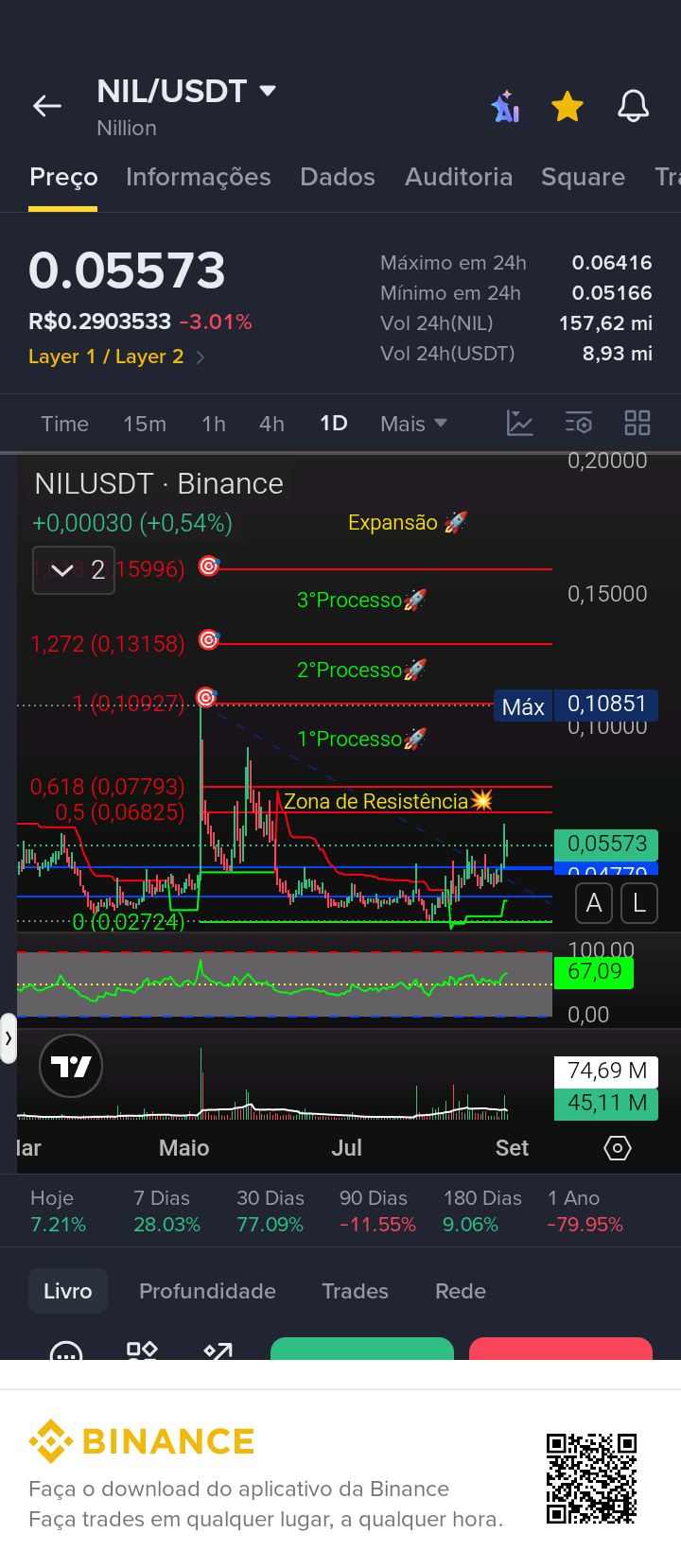Click the current price tag 0,05573
Screen dimensions: 681x1568
[x=606, y=844]
